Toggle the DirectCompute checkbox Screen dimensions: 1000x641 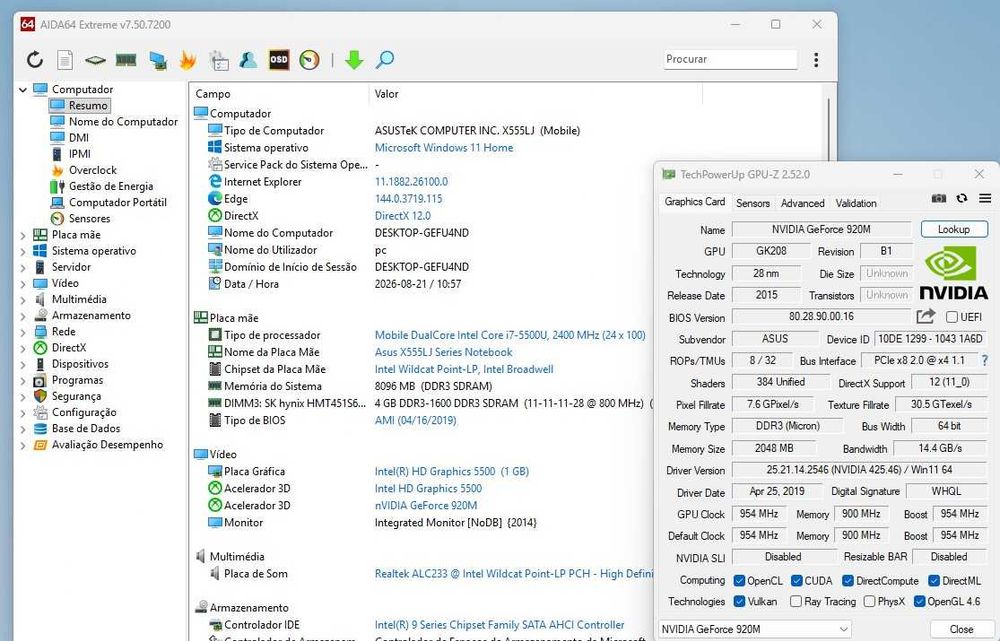point(848,580)
